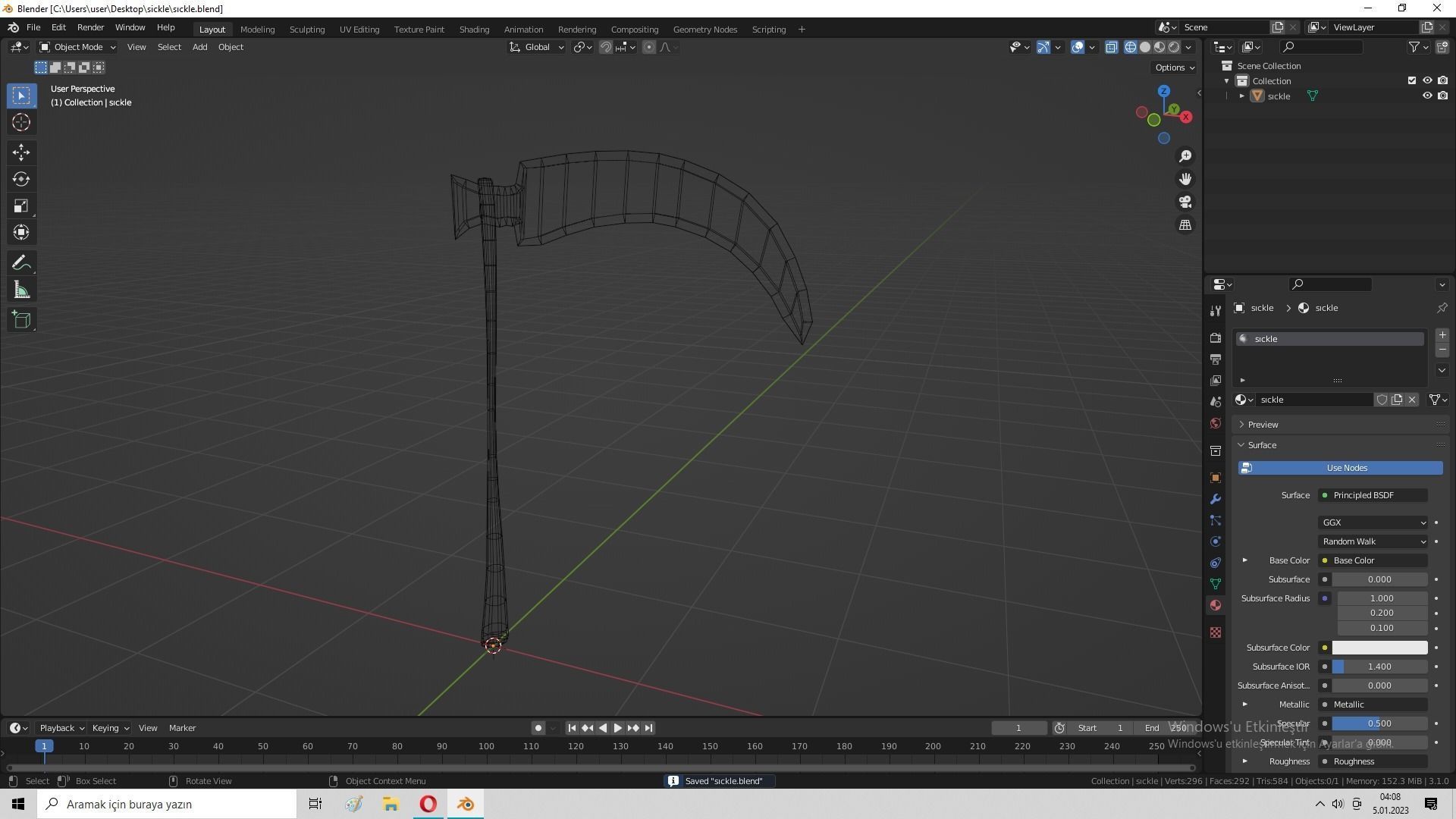Image resolution: width=1456 pixels, height=819 pixels.
Task: Open the Object Data properties tab
Action: (x=1216, y=584)
